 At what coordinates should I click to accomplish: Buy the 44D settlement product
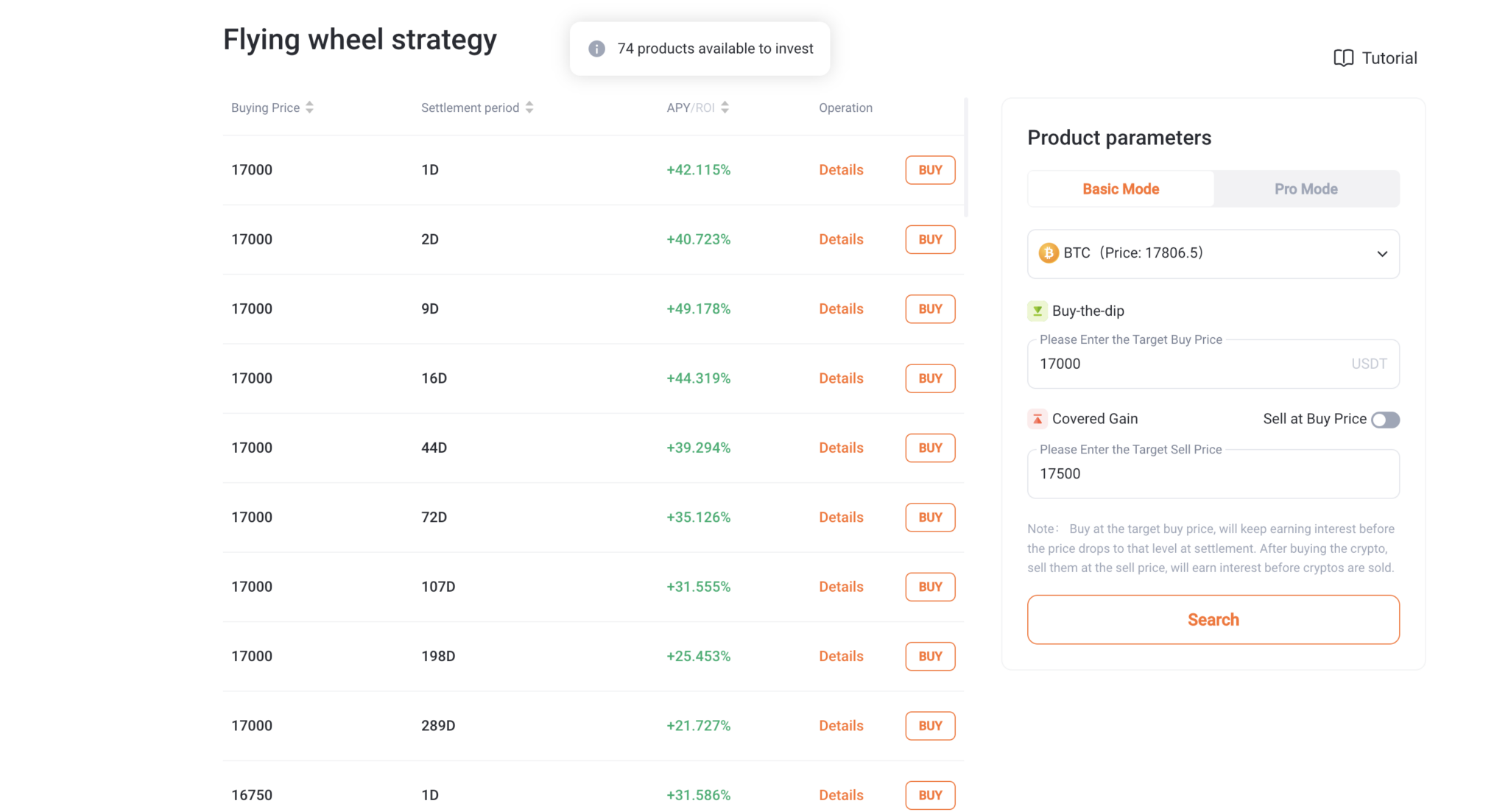930,448
